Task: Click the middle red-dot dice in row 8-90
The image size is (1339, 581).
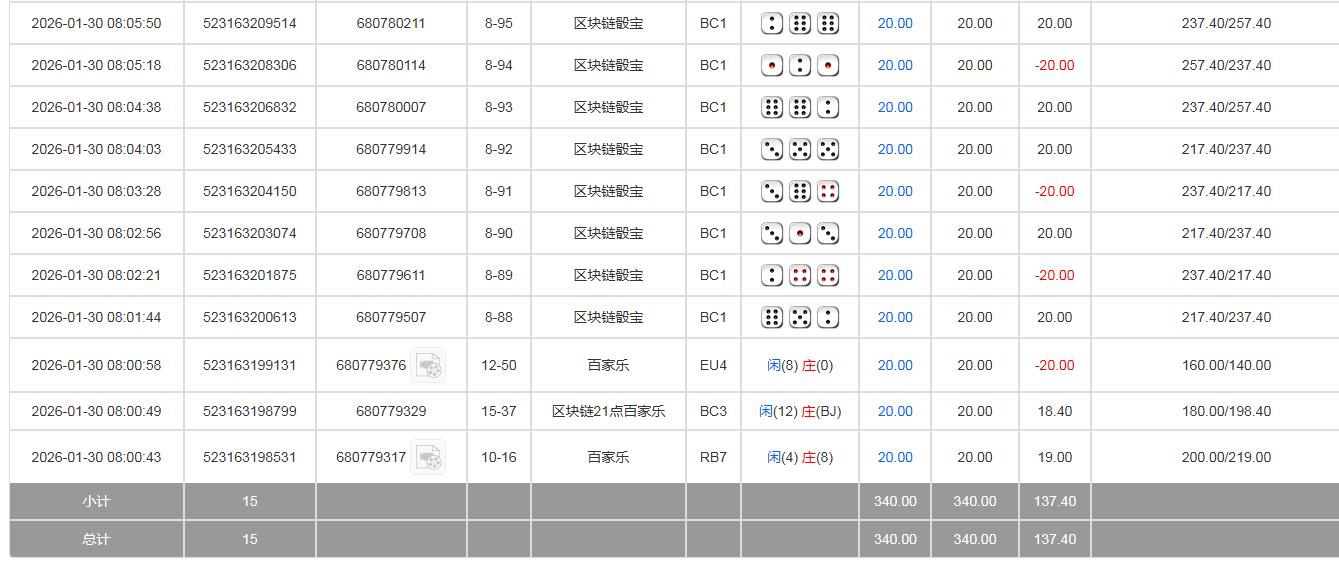Action: (x=799, y=233)
